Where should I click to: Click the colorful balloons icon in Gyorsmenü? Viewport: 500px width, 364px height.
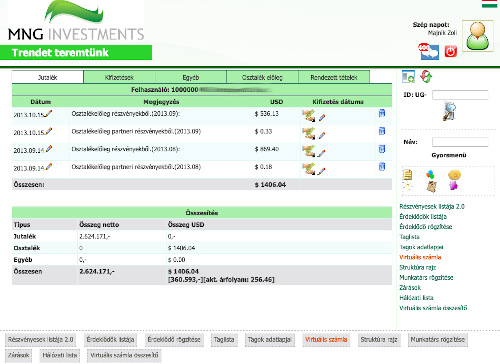coord(430,174)
